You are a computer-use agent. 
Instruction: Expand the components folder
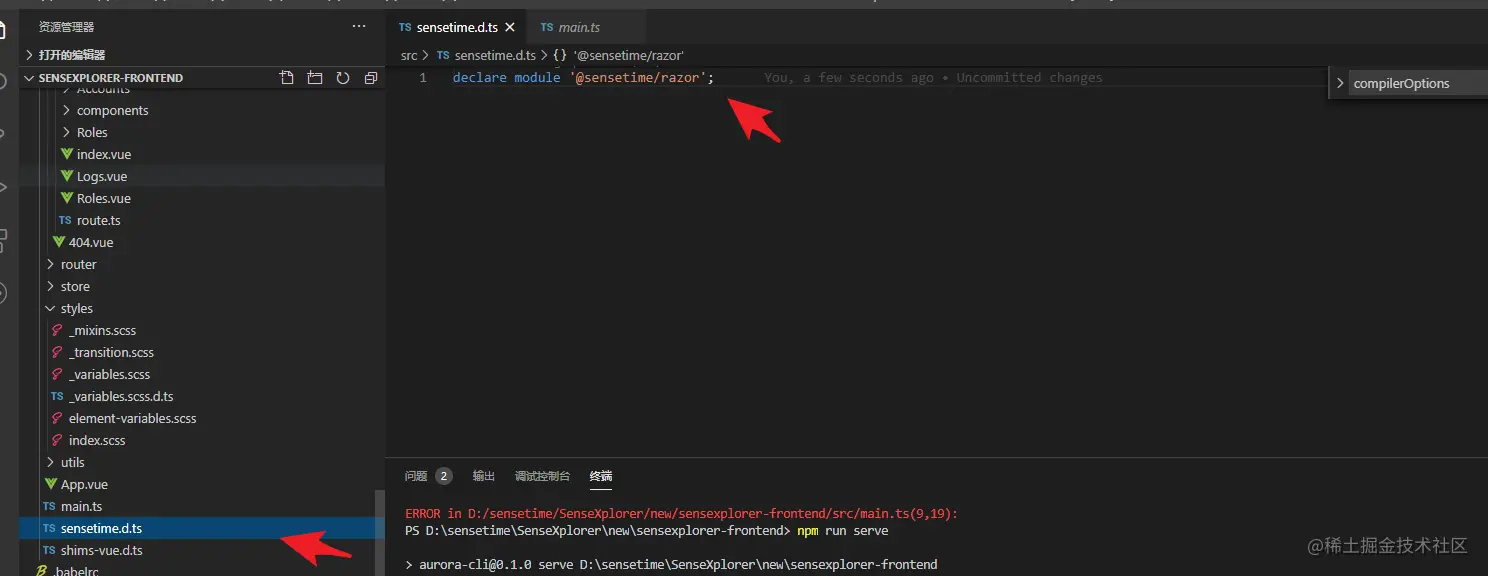click(202, 110)
